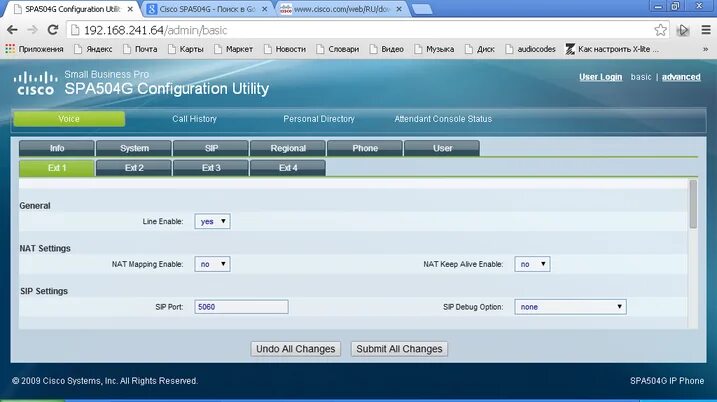This screenshot has width=717, height=402.
Task: Click the browser forward arrow
Action: 32,30
